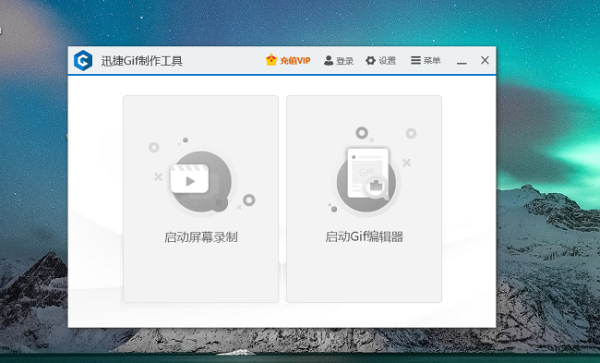Open the 充值VIP recharge option
The width and height of the screenshot is (600, 363).
click(x=288, y=60)
